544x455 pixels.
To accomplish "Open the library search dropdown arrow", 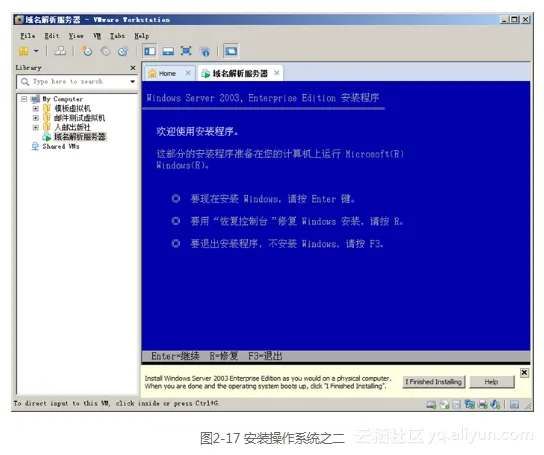I will 133,82.
